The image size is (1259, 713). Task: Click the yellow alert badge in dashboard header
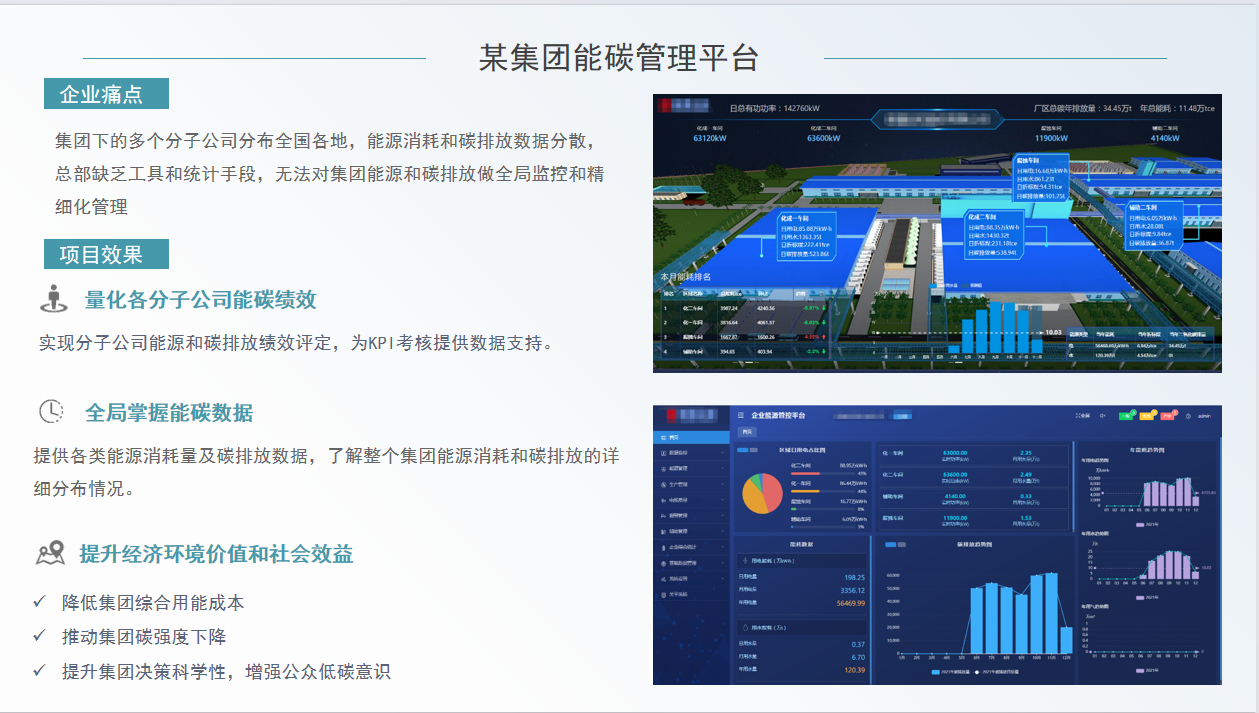tap(1147, 415)
